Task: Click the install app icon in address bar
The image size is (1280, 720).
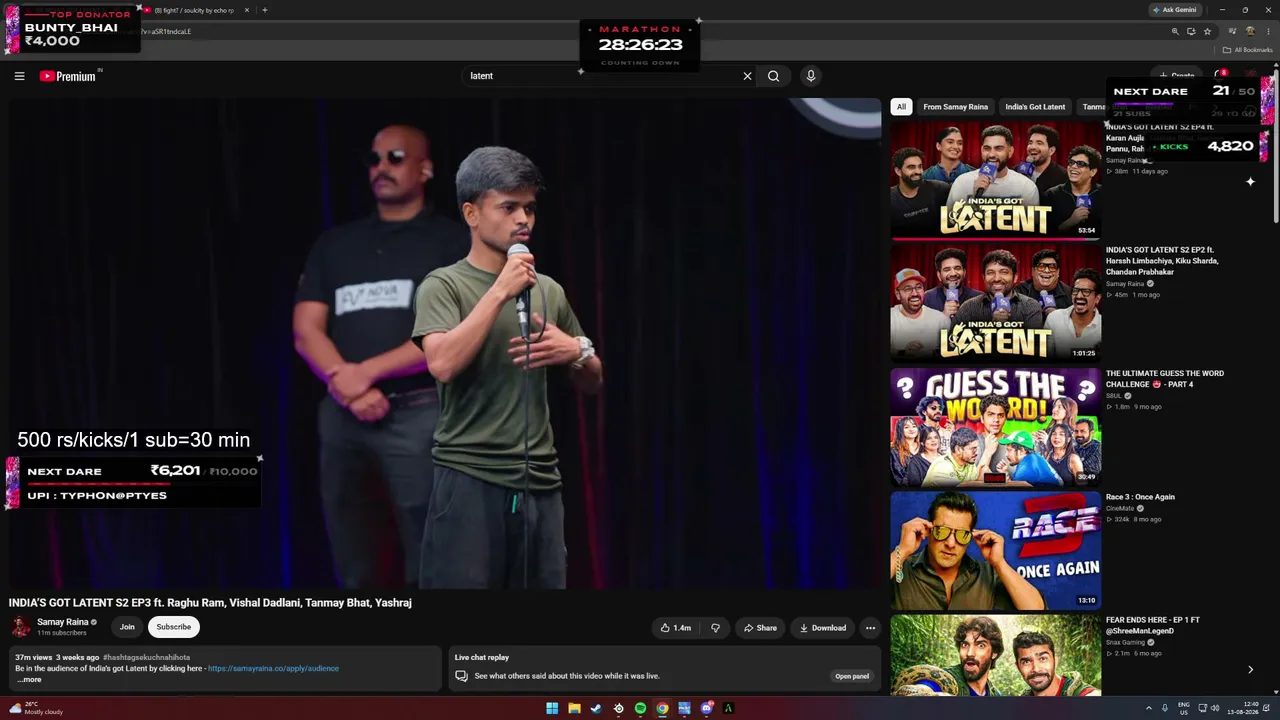Action: [x=1191, y=31]
